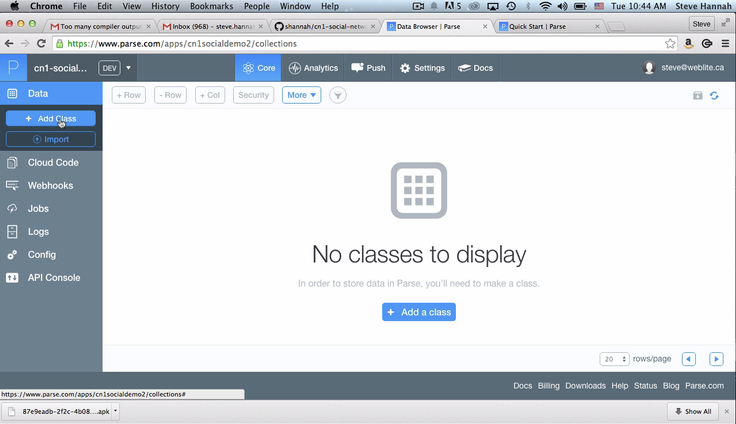
Task: Open the downloaded apk options arrow
Action: coord(115,411)
